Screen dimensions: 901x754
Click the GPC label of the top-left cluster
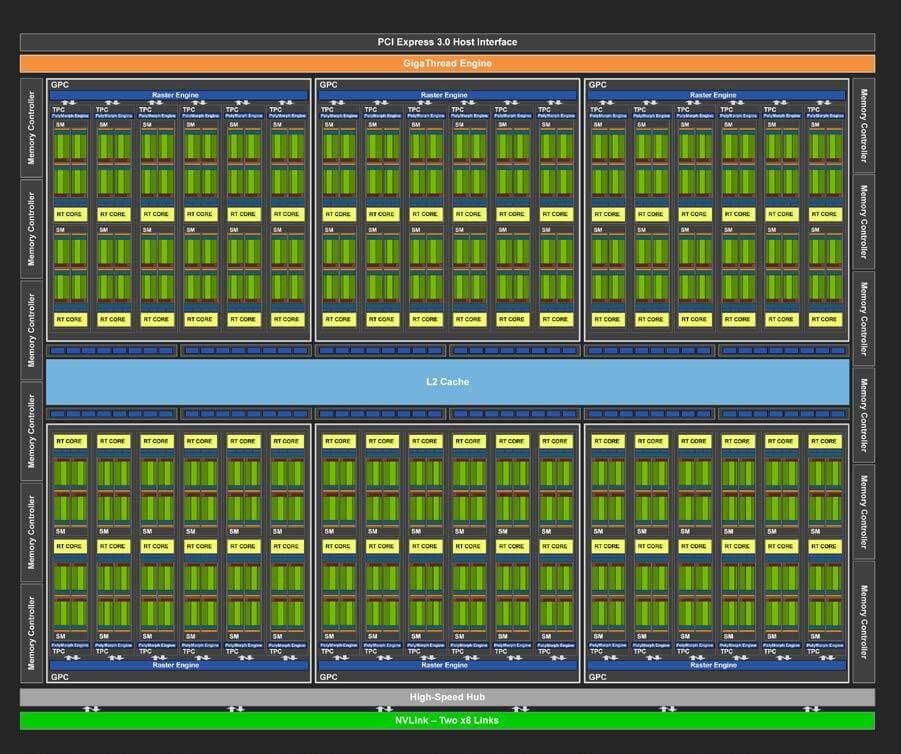(x=60, y=84)
